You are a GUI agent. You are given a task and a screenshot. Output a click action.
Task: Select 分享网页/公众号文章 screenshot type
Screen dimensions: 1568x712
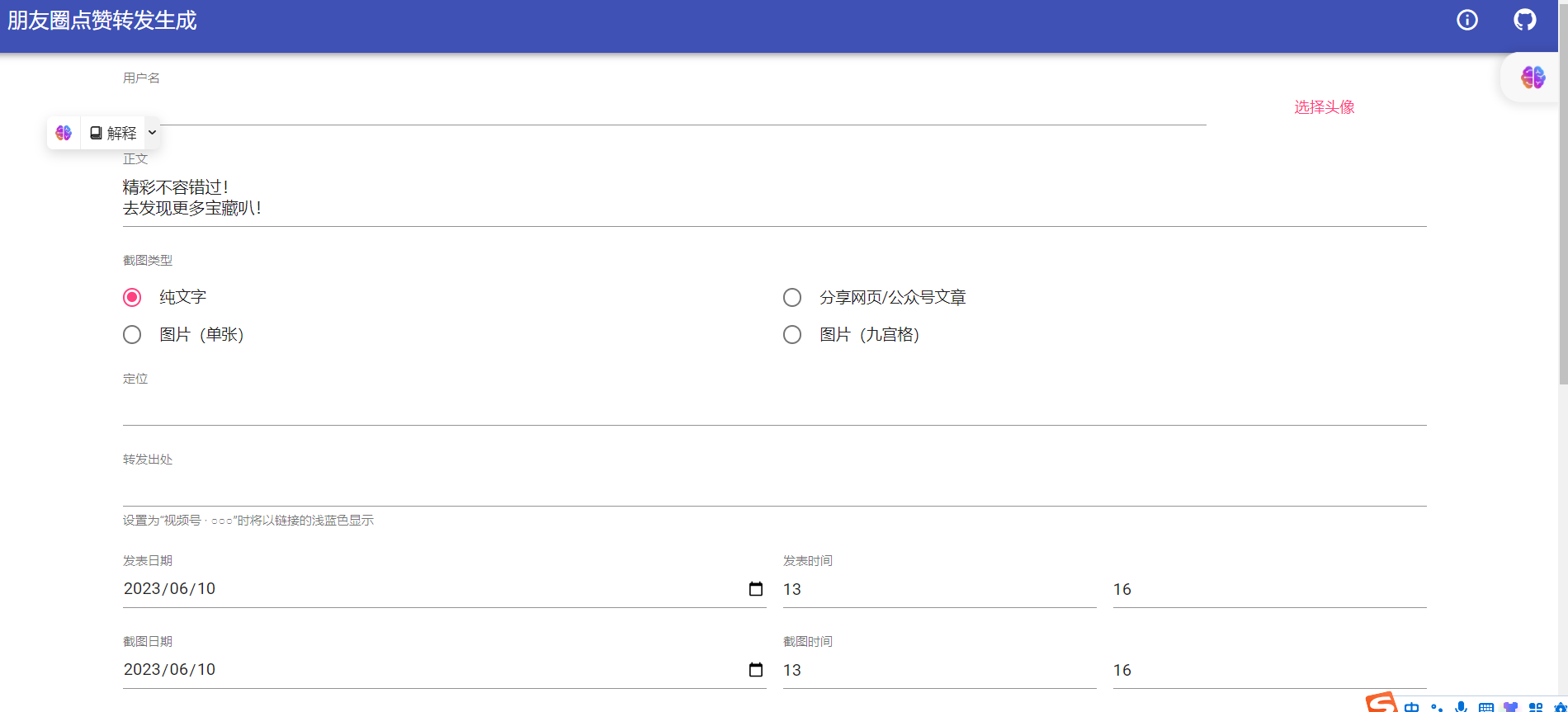point(792,297)
